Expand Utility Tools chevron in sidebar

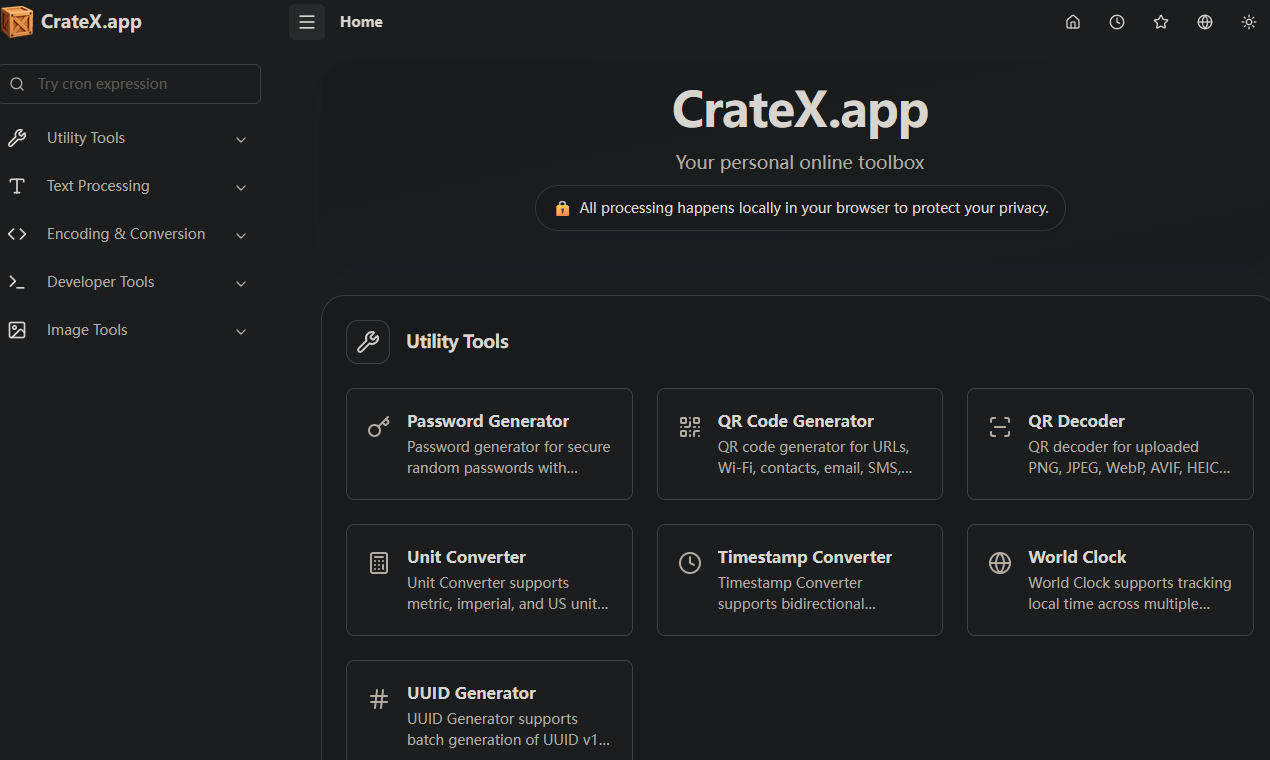point(241,139)
